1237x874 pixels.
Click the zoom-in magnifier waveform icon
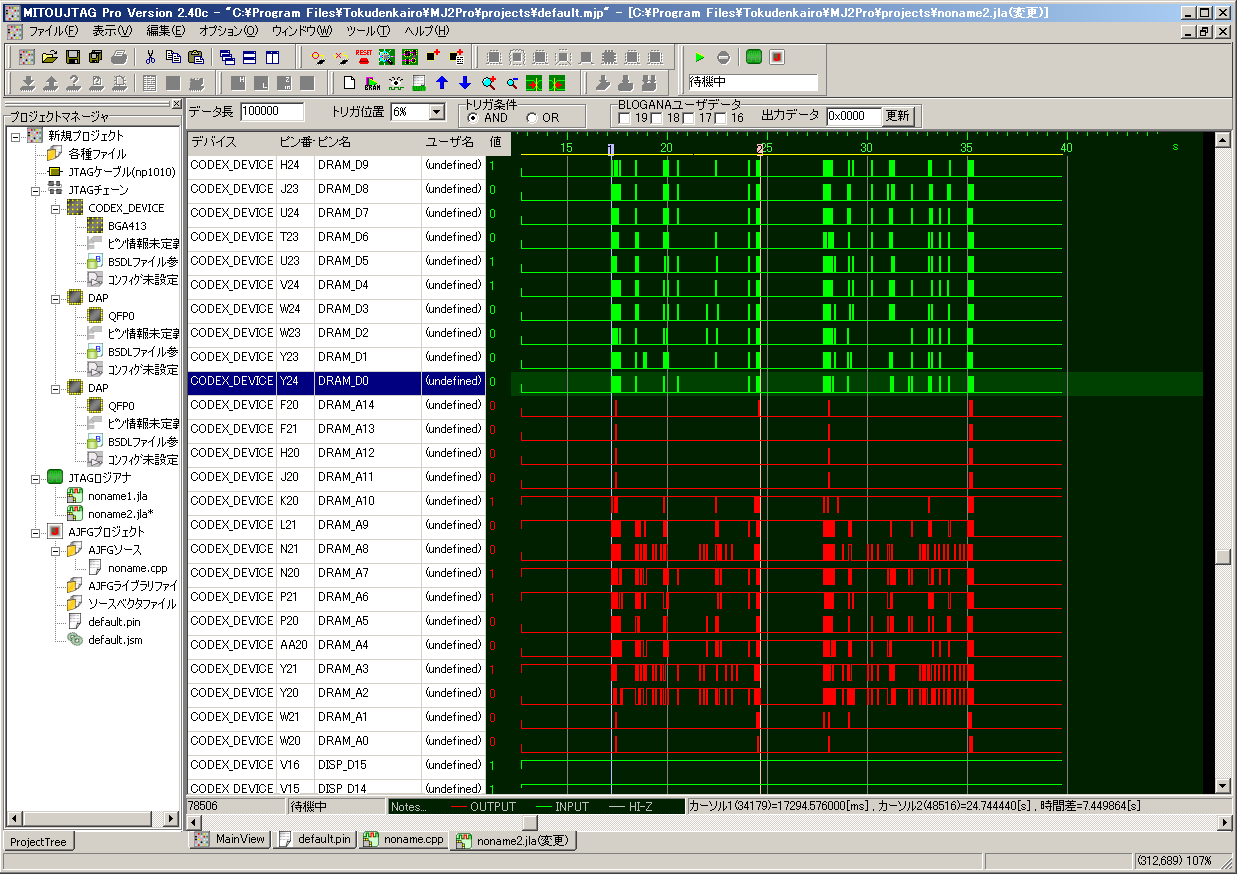click(488, 83)
